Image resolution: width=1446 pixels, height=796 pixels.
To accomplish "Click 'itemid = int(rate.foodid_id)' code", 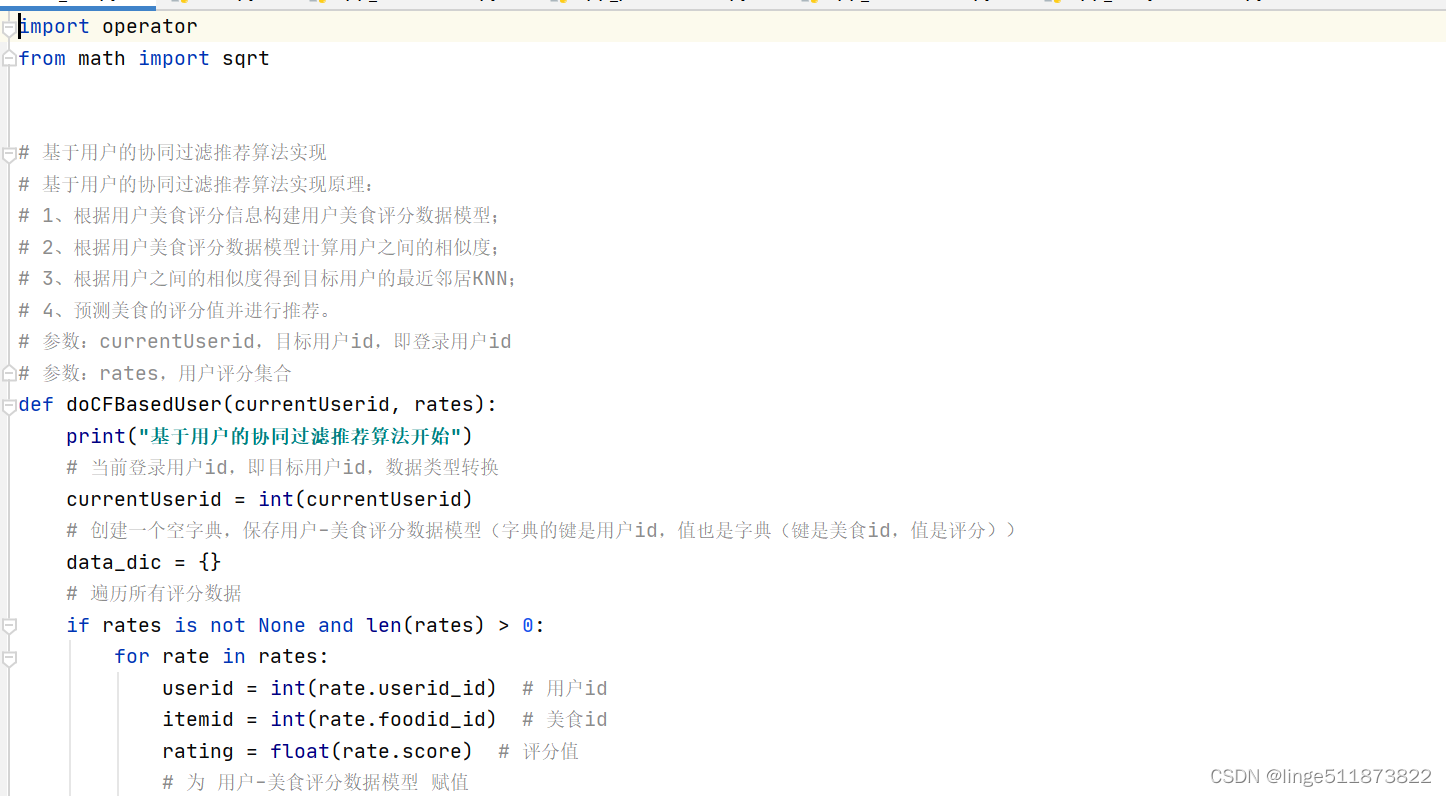I will pyautogui.click(x=330, y=720).
